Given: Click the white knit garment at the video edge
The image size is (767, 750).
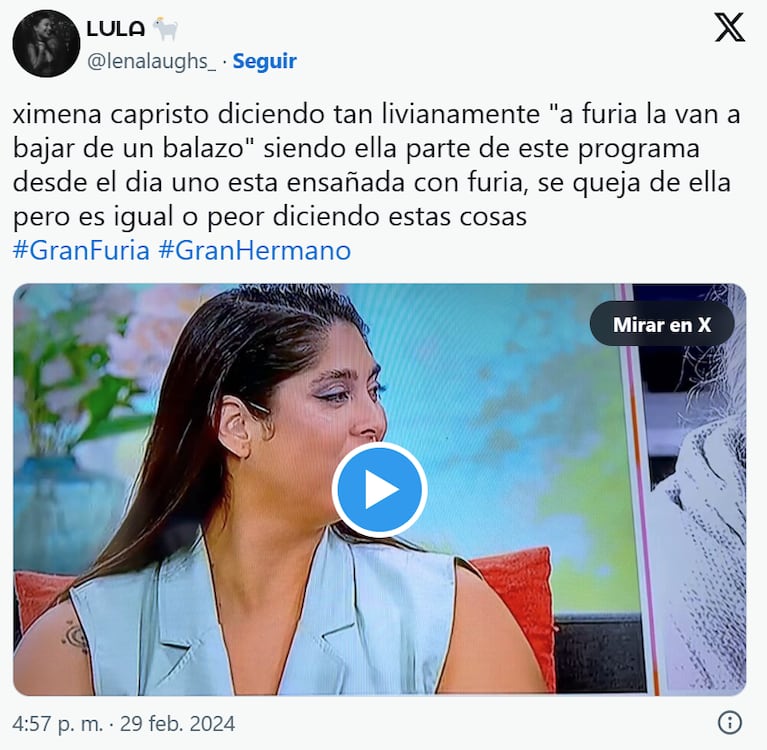Looking at the screenshot, I should point(704,538).
